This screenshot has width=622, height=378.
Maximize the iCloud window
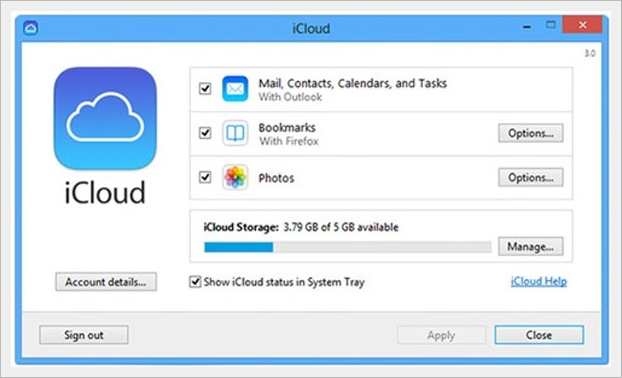(551, 25)
